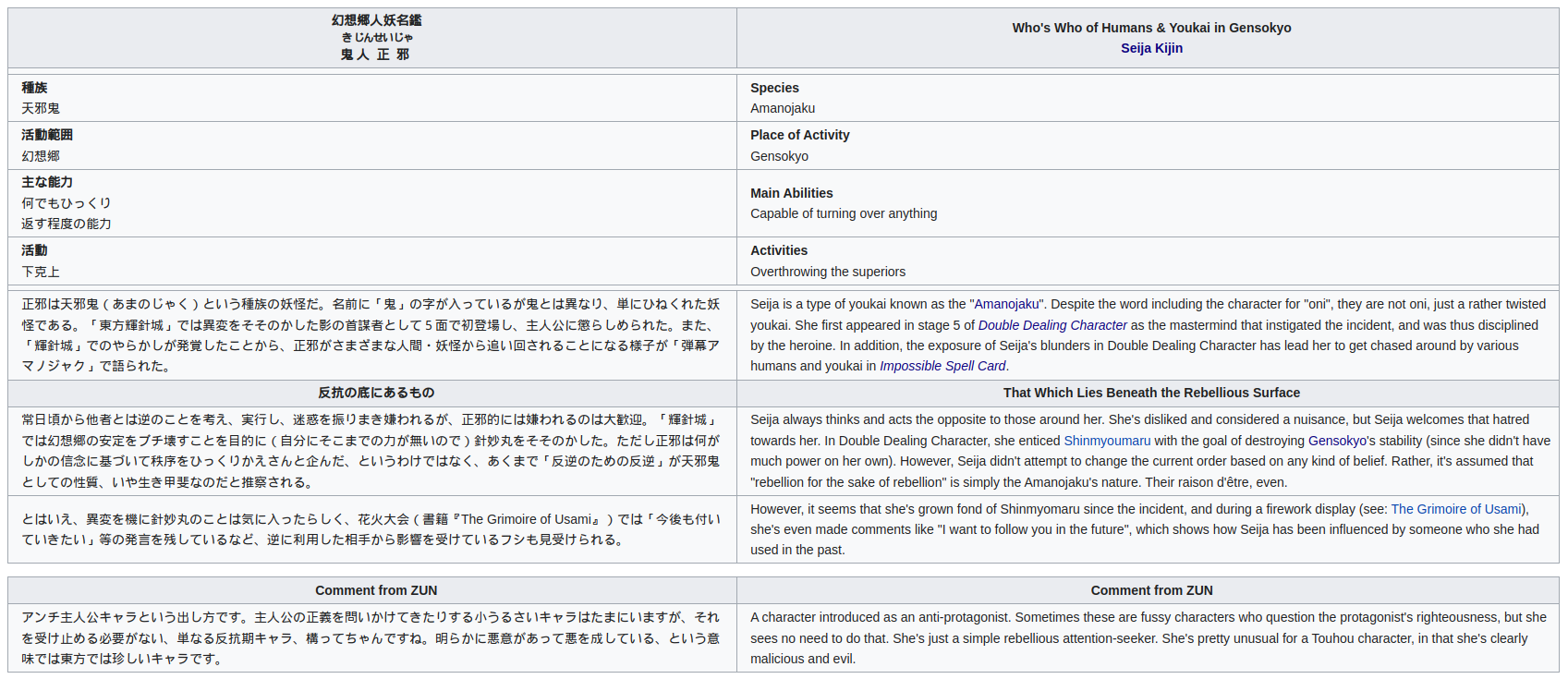The width and height of the screenshot is (1568, 679).
Task: Click the Main Abilities label
Action: 791,193
